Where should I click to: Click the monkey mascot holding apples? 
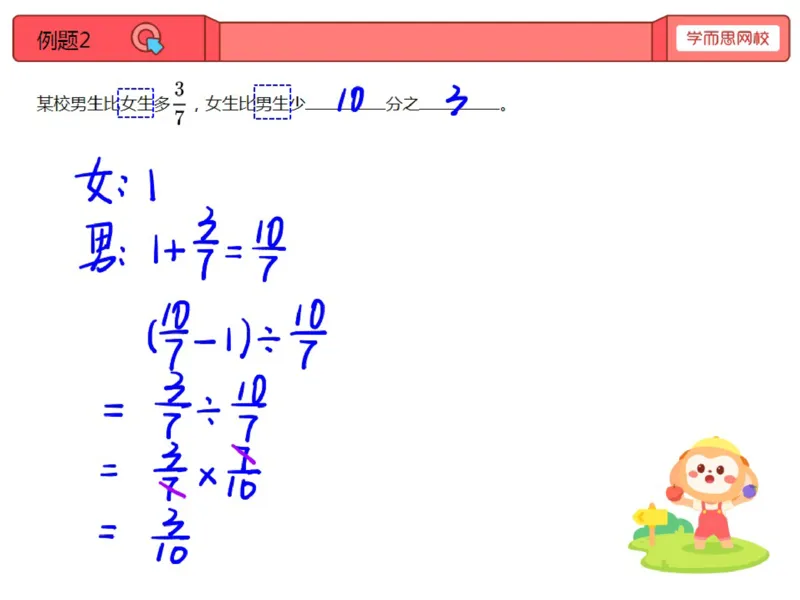pos(712,492)
